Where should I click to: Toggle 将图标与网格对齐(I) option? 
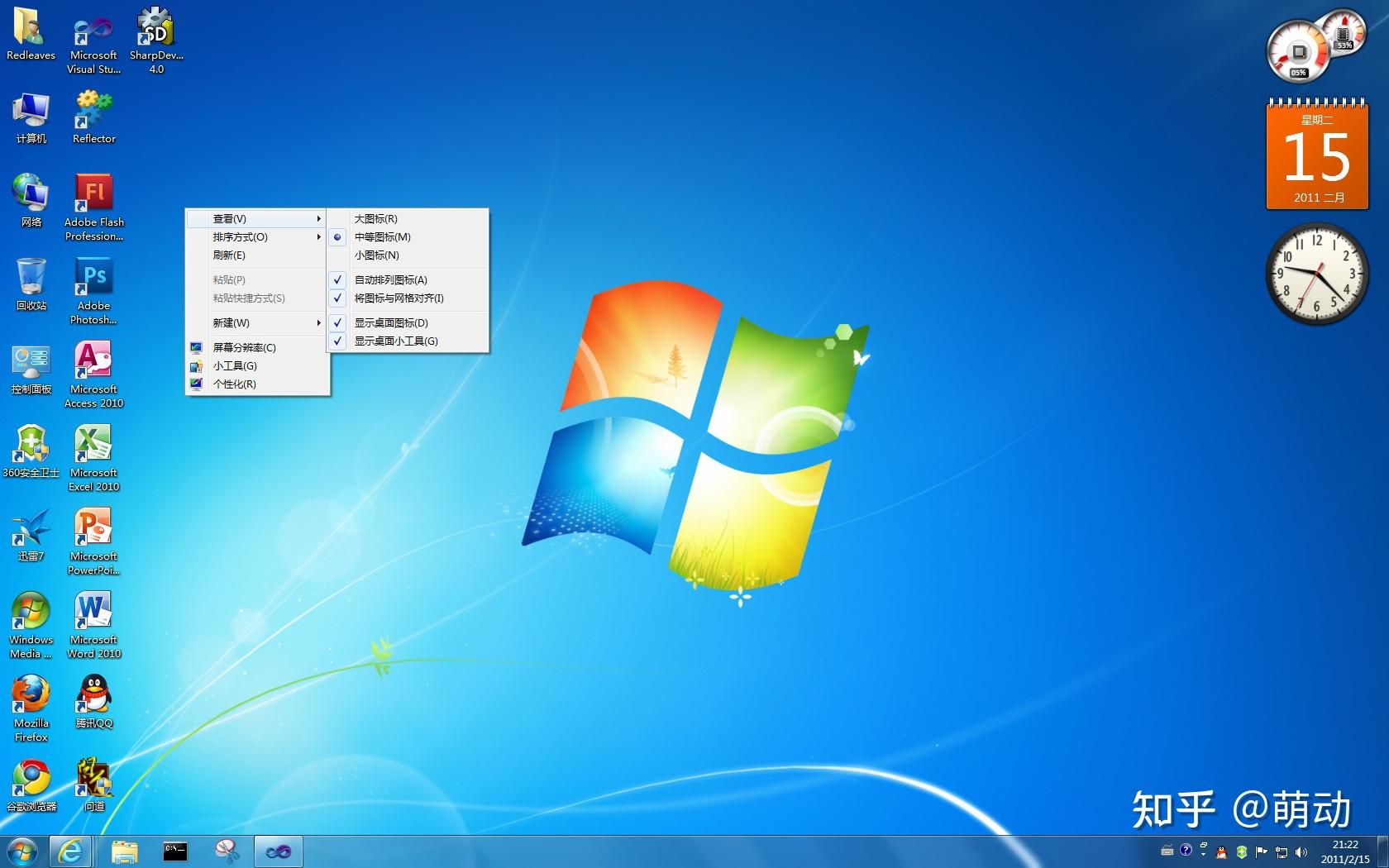408,298
